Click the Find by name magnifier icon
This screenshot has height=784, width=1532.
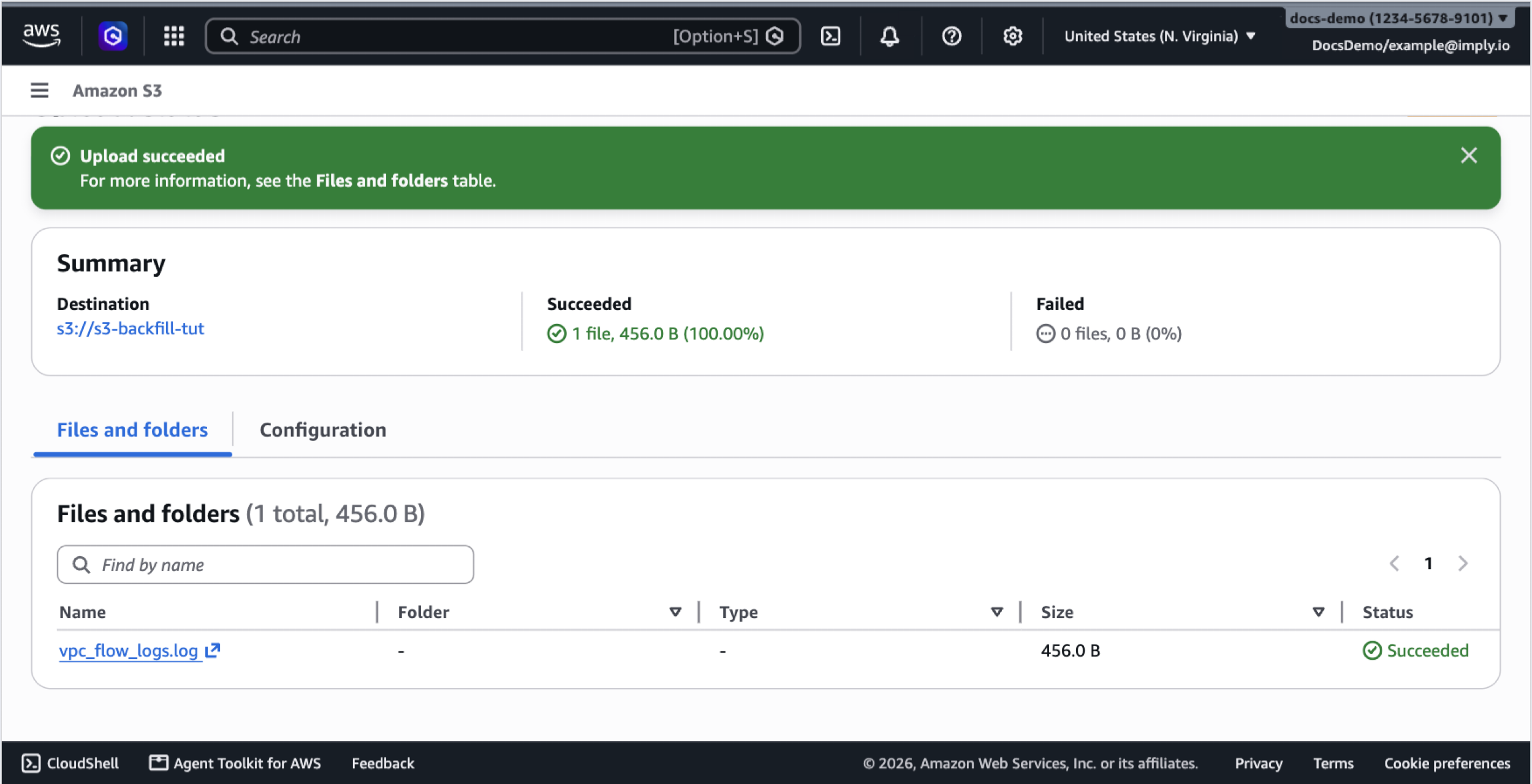click(81, 565)
